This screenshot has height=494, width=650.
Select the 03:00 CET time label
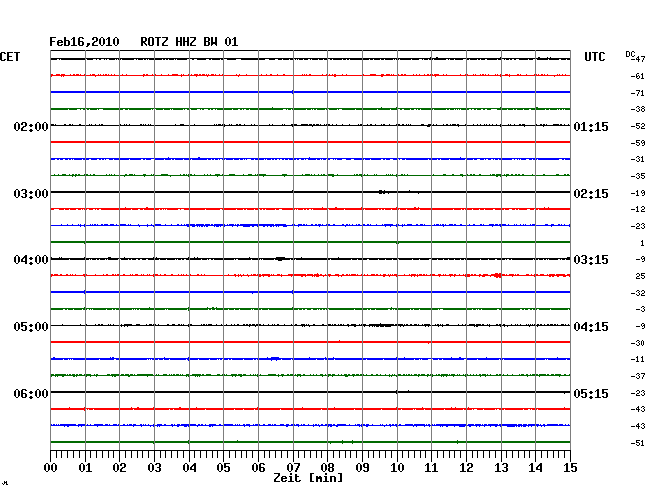coord(31,194)
